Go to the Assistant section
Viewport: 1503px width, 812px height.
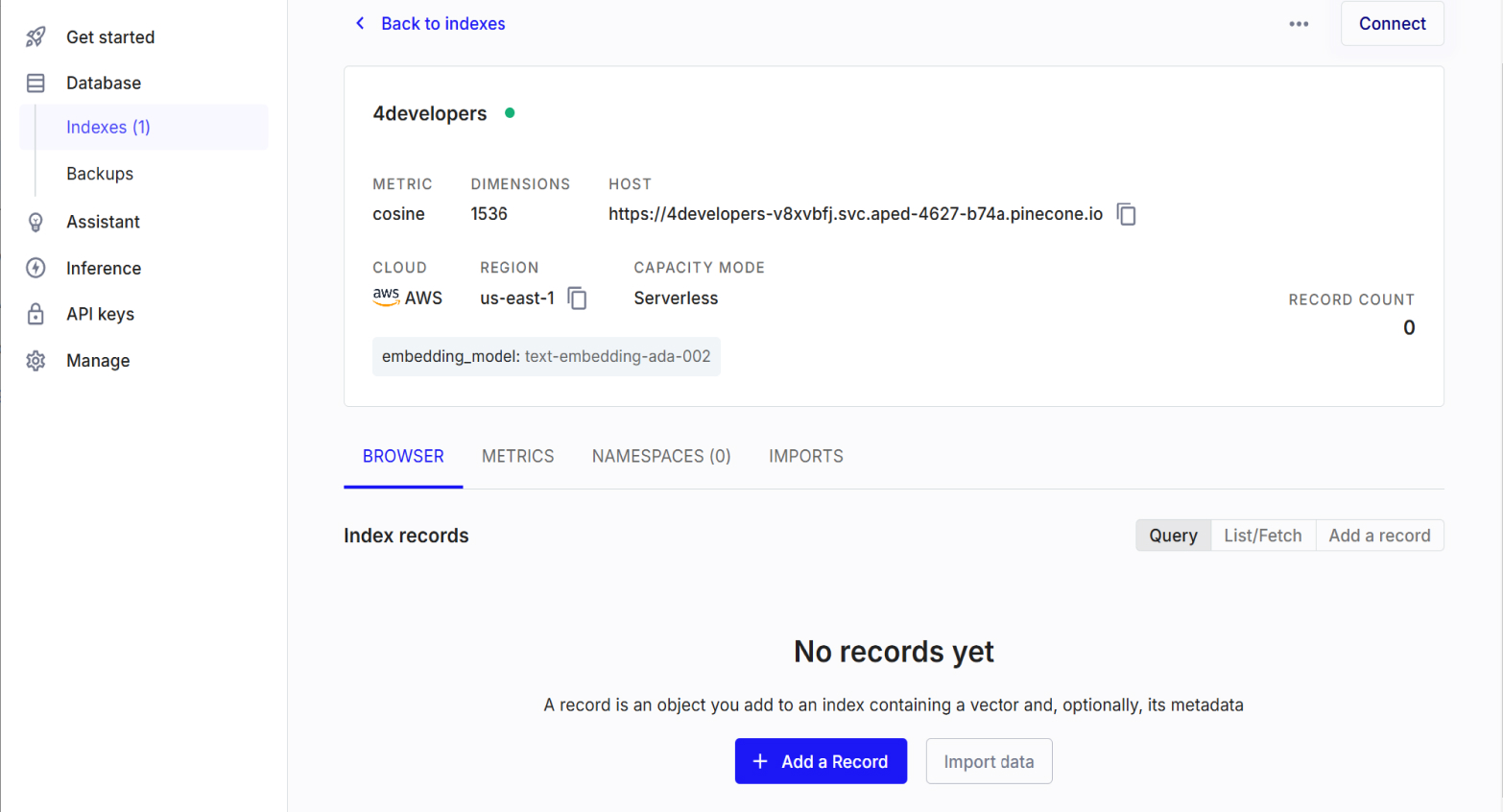[103, 222]
